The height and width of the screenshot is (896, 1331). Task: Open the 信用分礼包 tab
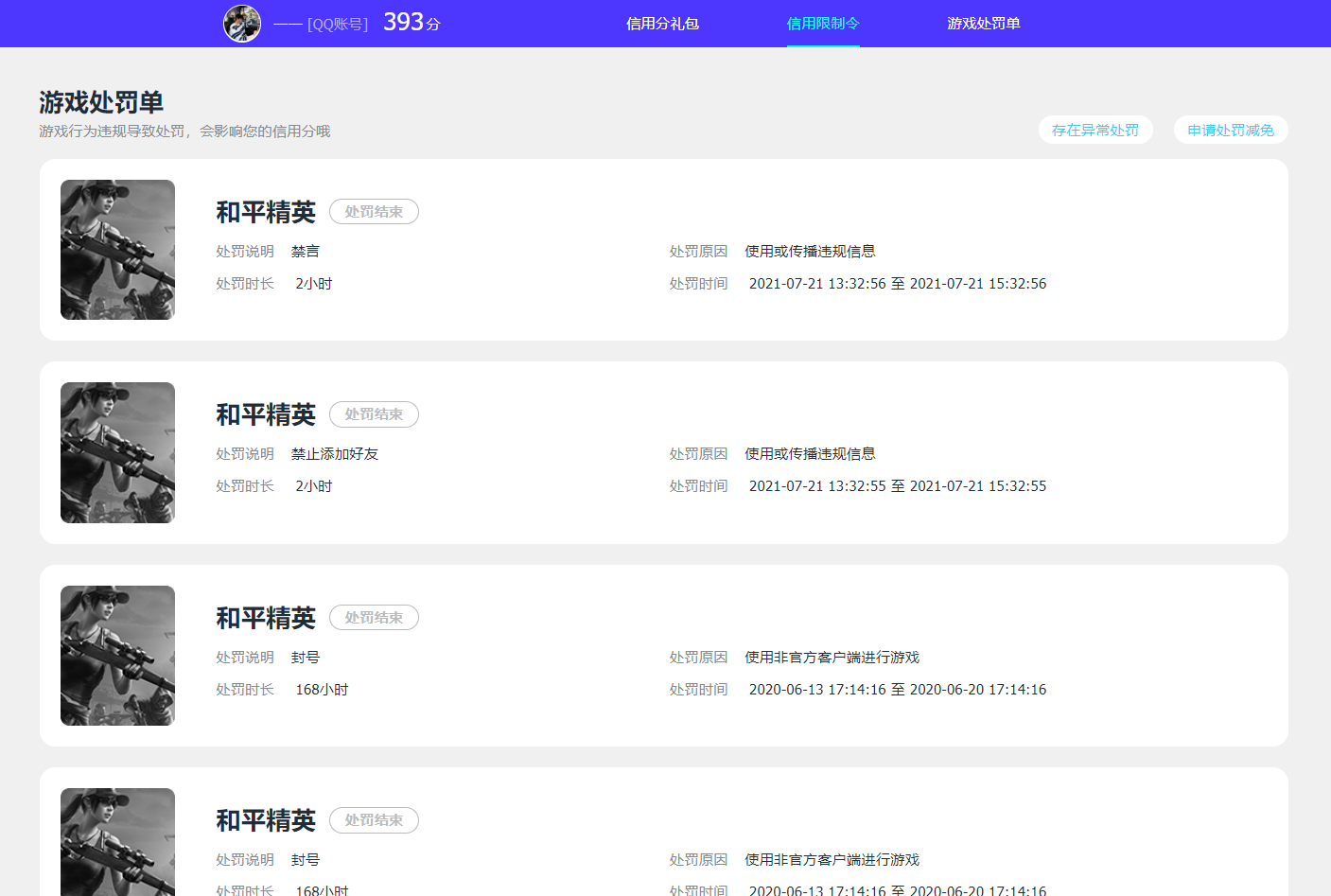662,24
